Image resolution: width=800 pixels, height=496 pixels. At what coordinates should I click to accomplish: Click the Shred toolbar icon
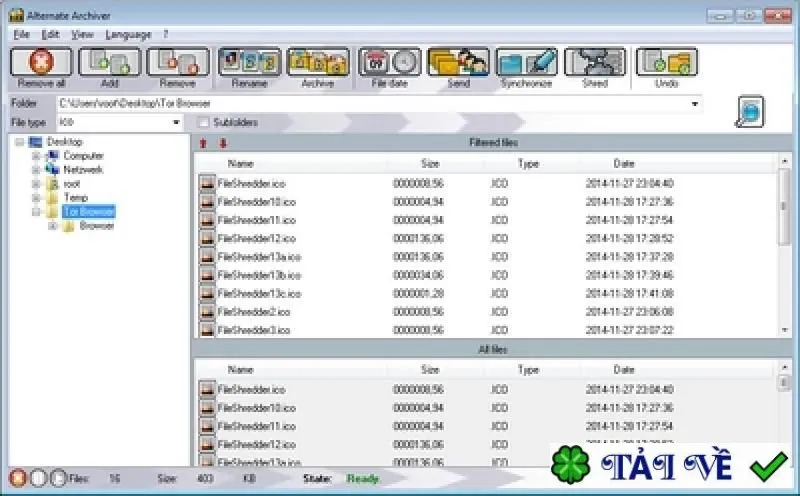pos(595,62)
